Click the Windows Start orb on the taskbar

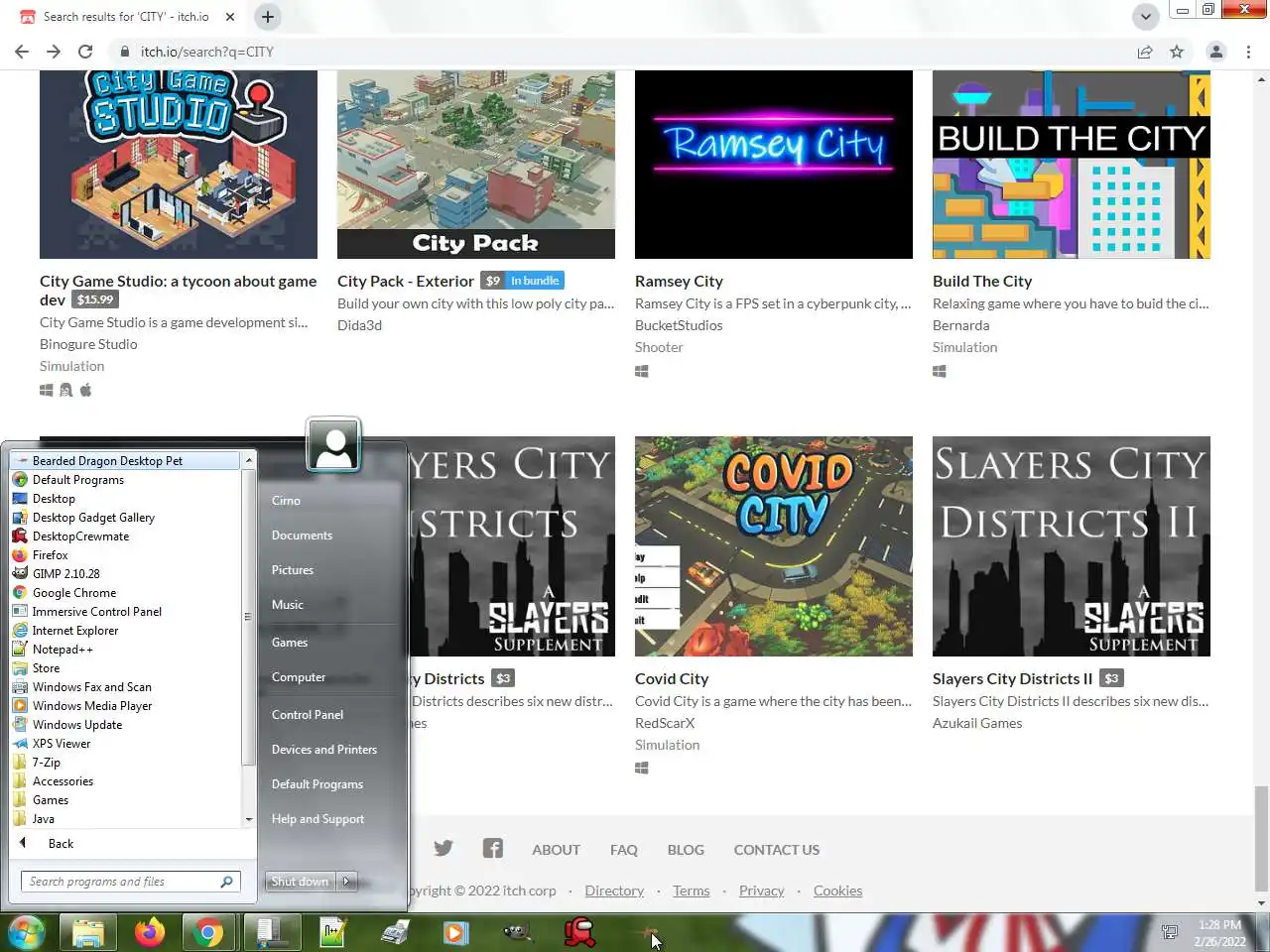coord(26,933)
